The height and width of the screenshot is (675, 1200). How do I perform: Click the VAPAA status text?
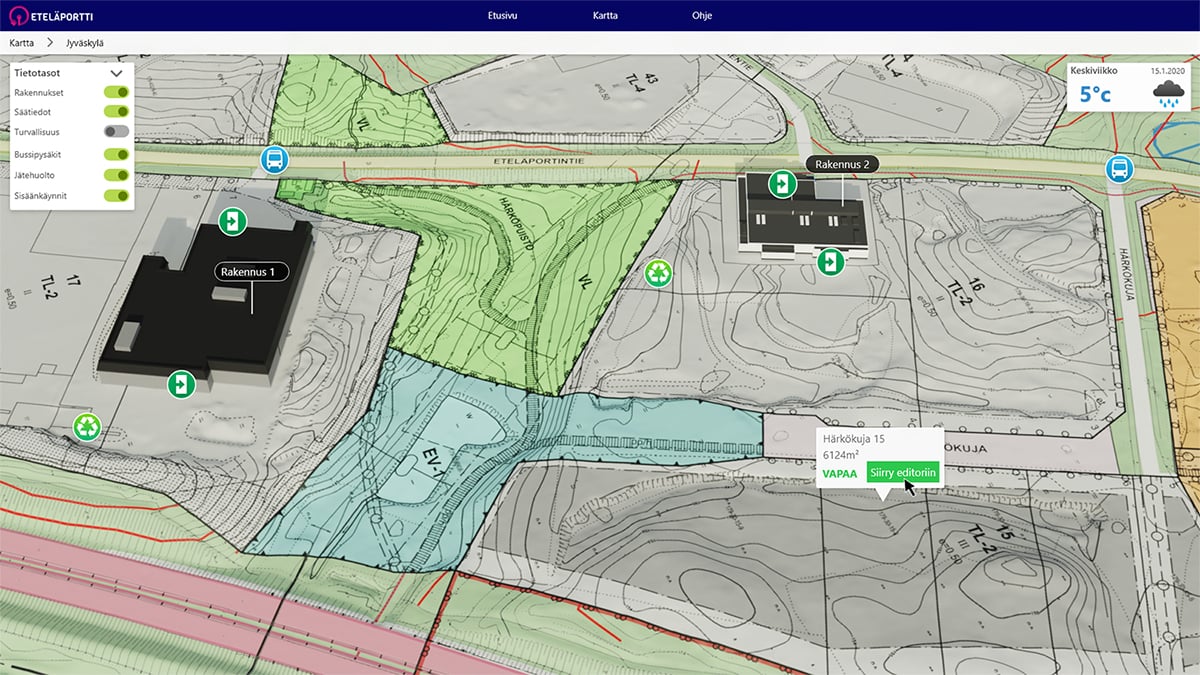[x=839, y=472]
